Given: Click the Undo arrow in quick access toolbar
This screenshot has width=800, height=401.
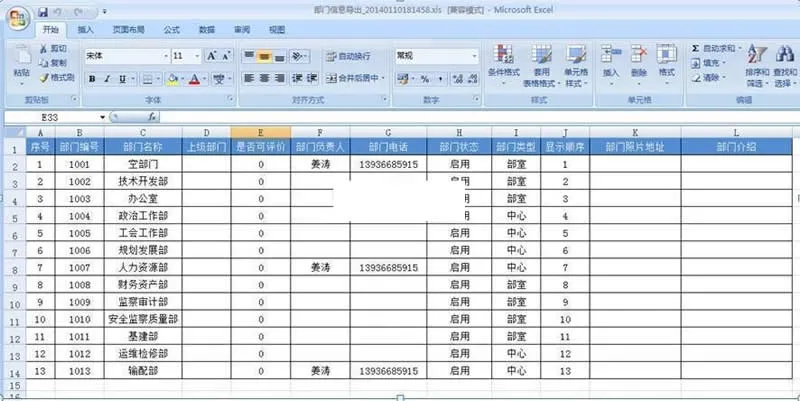Looking at the screenshot, I should point(58,12).
